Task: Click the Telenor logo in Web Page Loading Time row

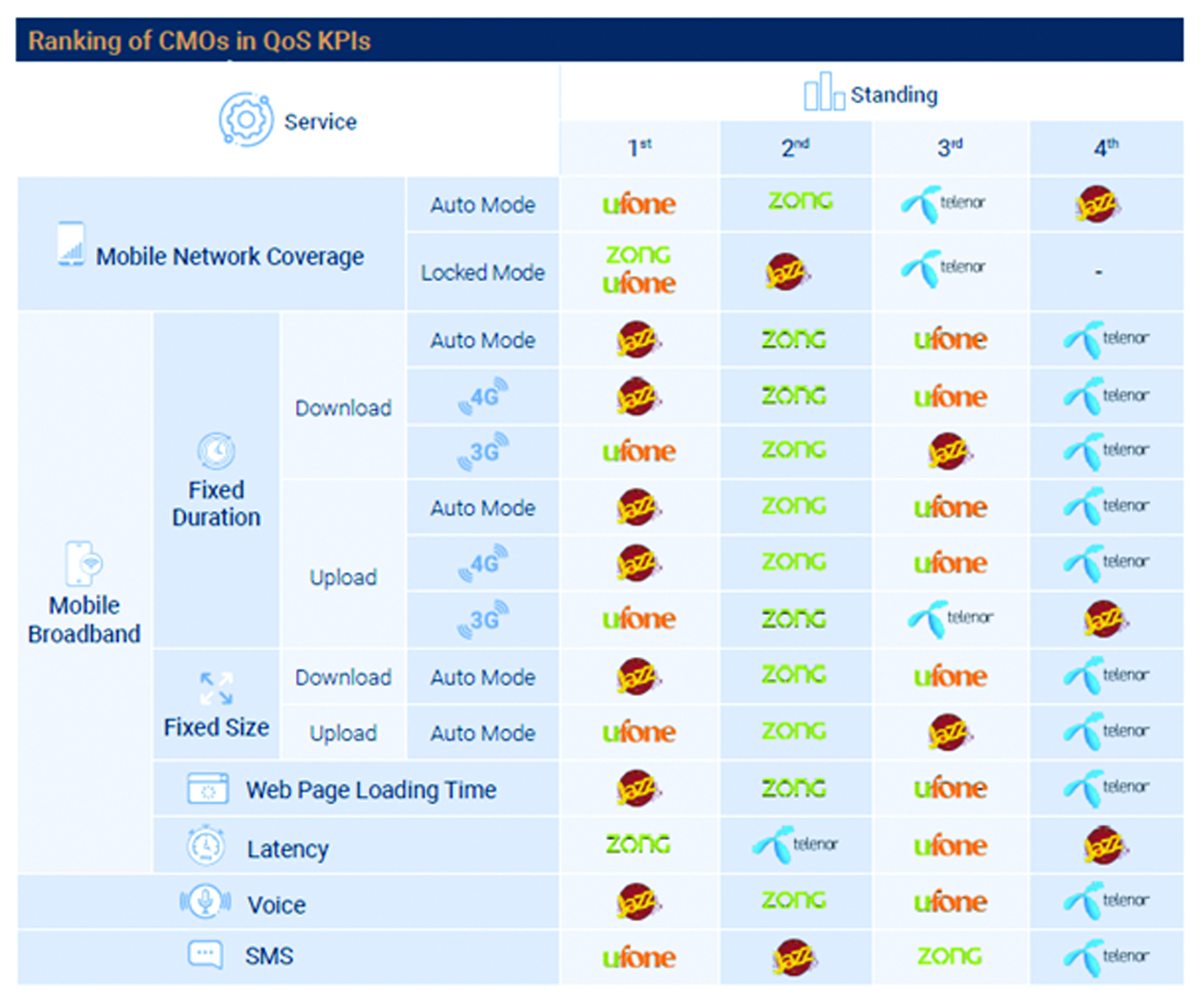Action: [1106, 788]
